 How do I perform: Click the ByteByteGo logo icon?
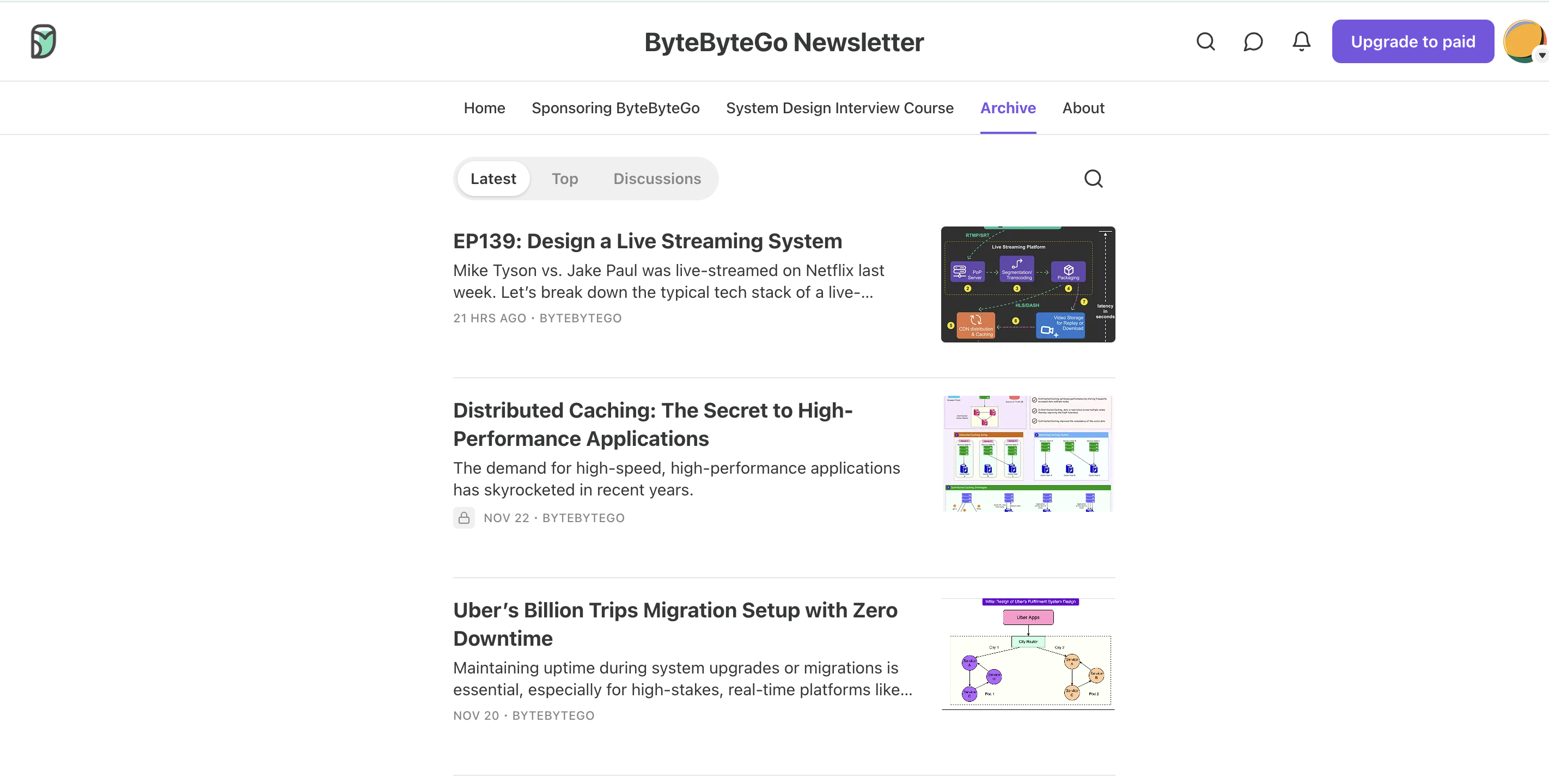(x=43, y=41)
